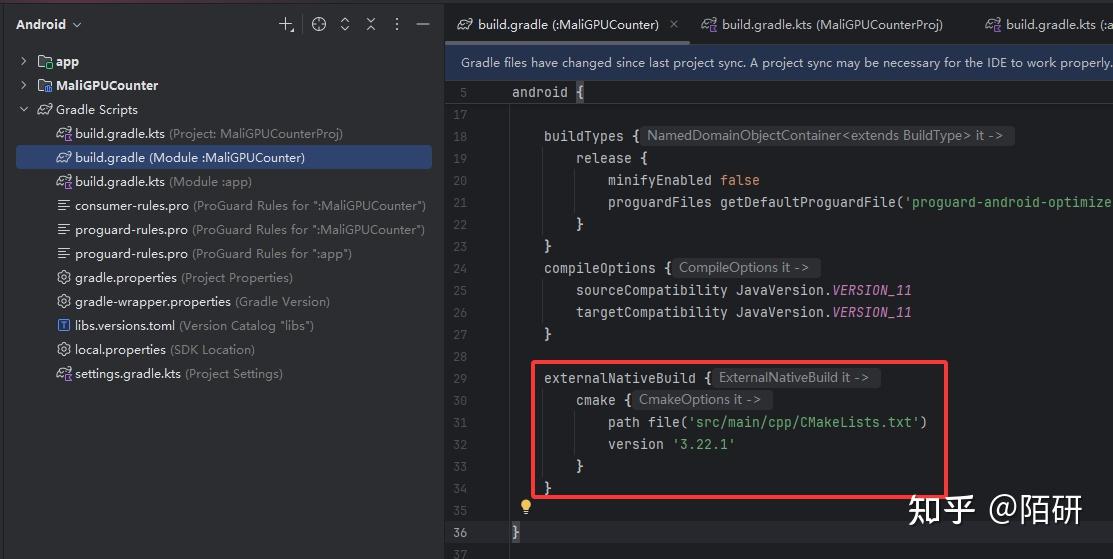Close the build.gradle (:MaliGPUCounter) tab
This screenshot has width=1113, height=559.
pyautogui.click(x=674, y=24)
